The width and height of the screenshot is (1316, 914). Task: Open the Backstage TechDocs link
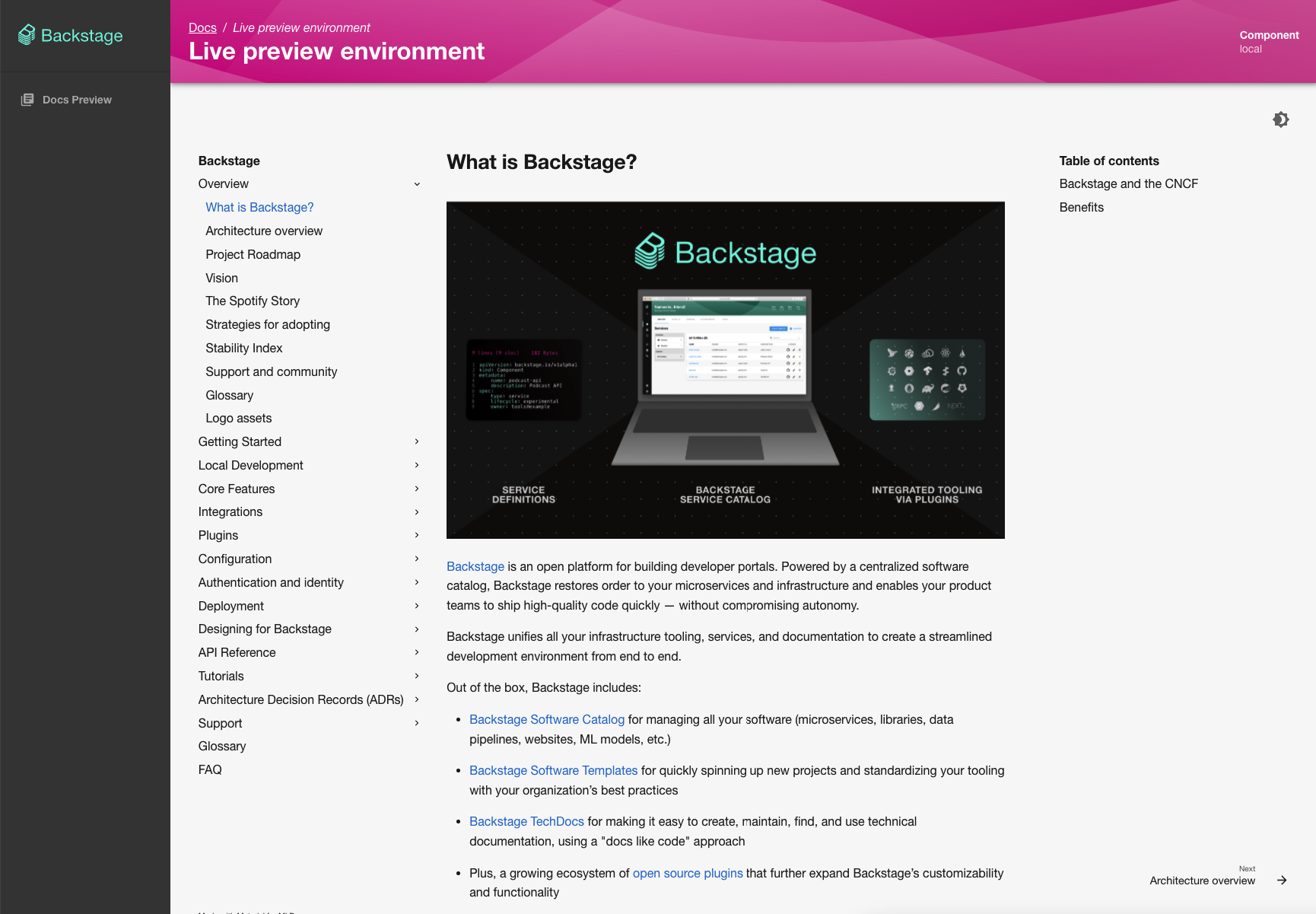click(x=526, y=822)
